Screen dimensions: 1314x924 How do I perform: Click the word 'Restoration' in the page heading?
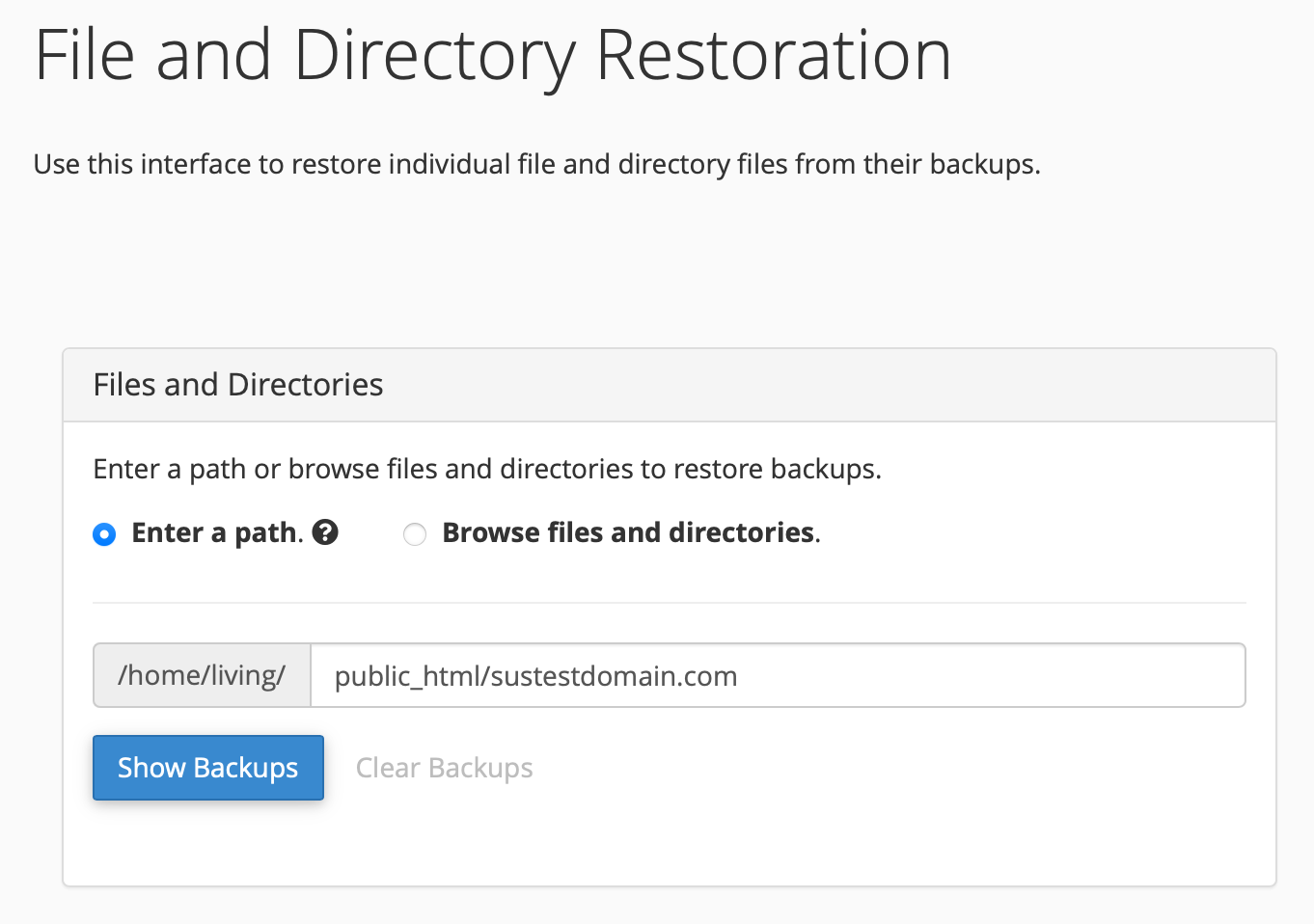point(774,56)
